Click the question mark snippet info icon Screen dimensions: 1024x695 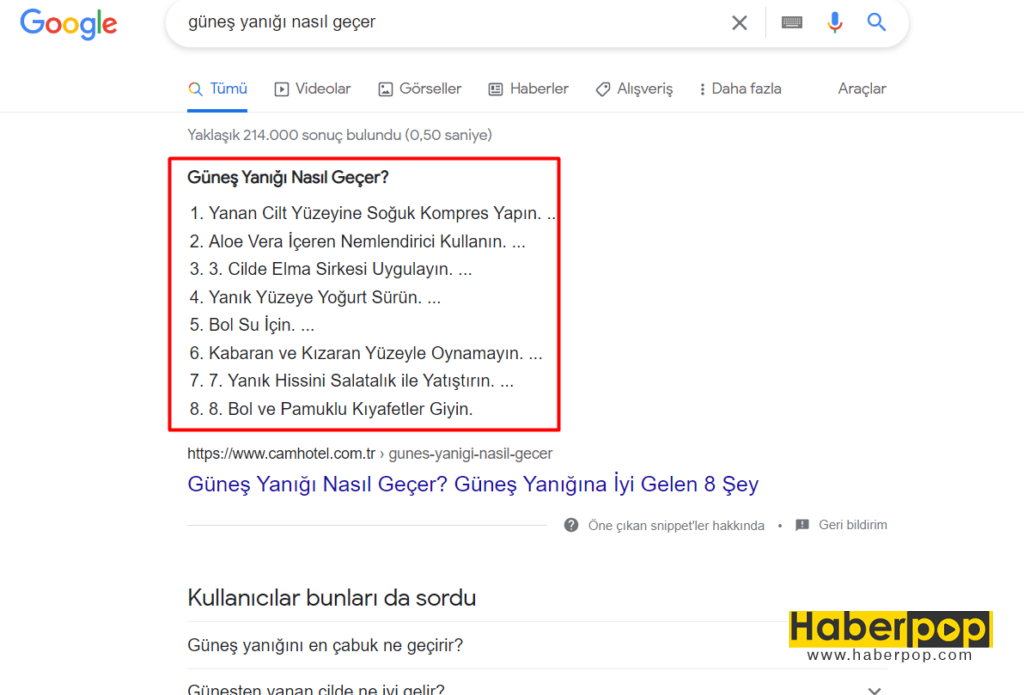571,525
